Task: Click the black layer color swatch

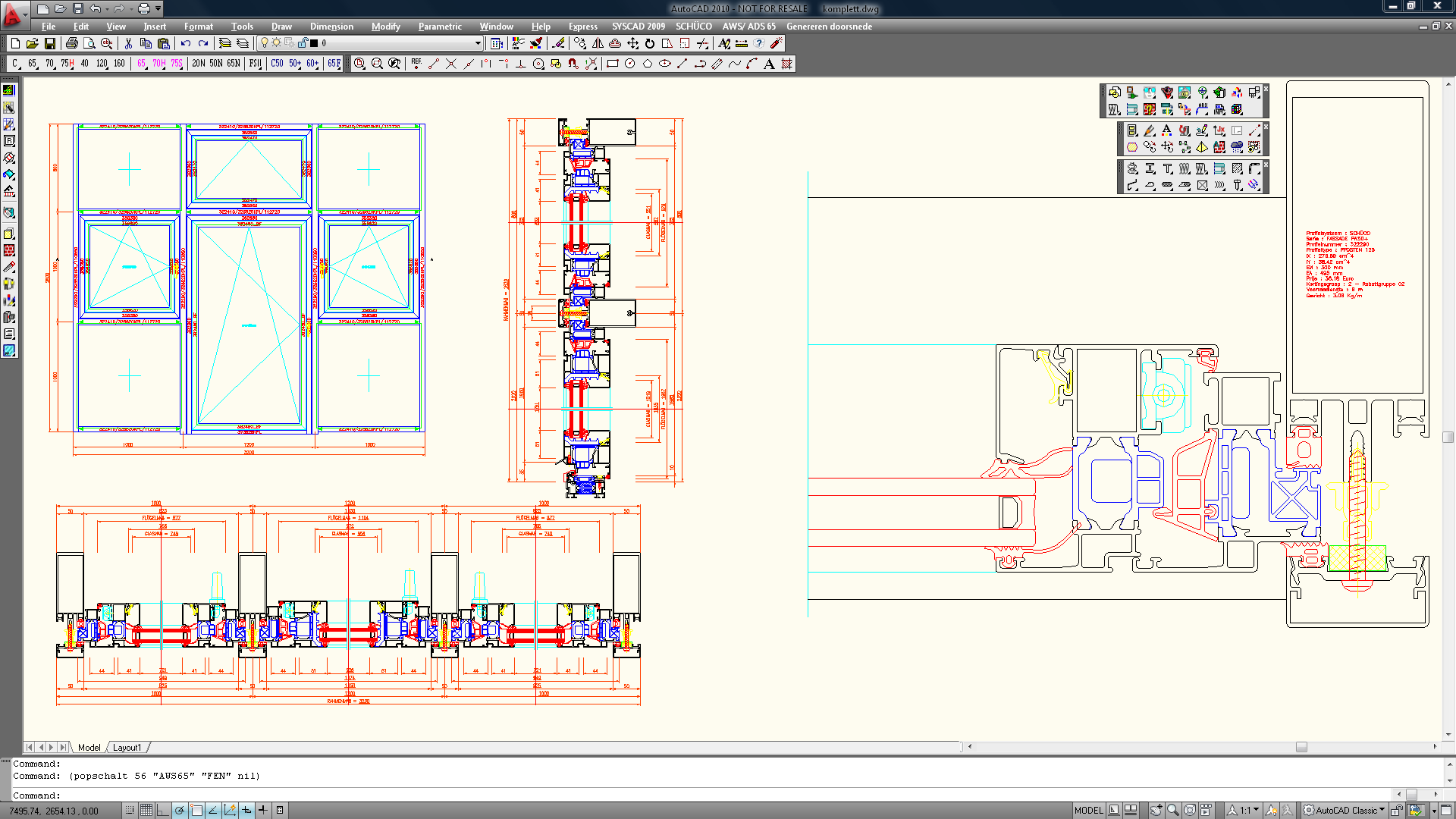Action: tap(314, 43)
